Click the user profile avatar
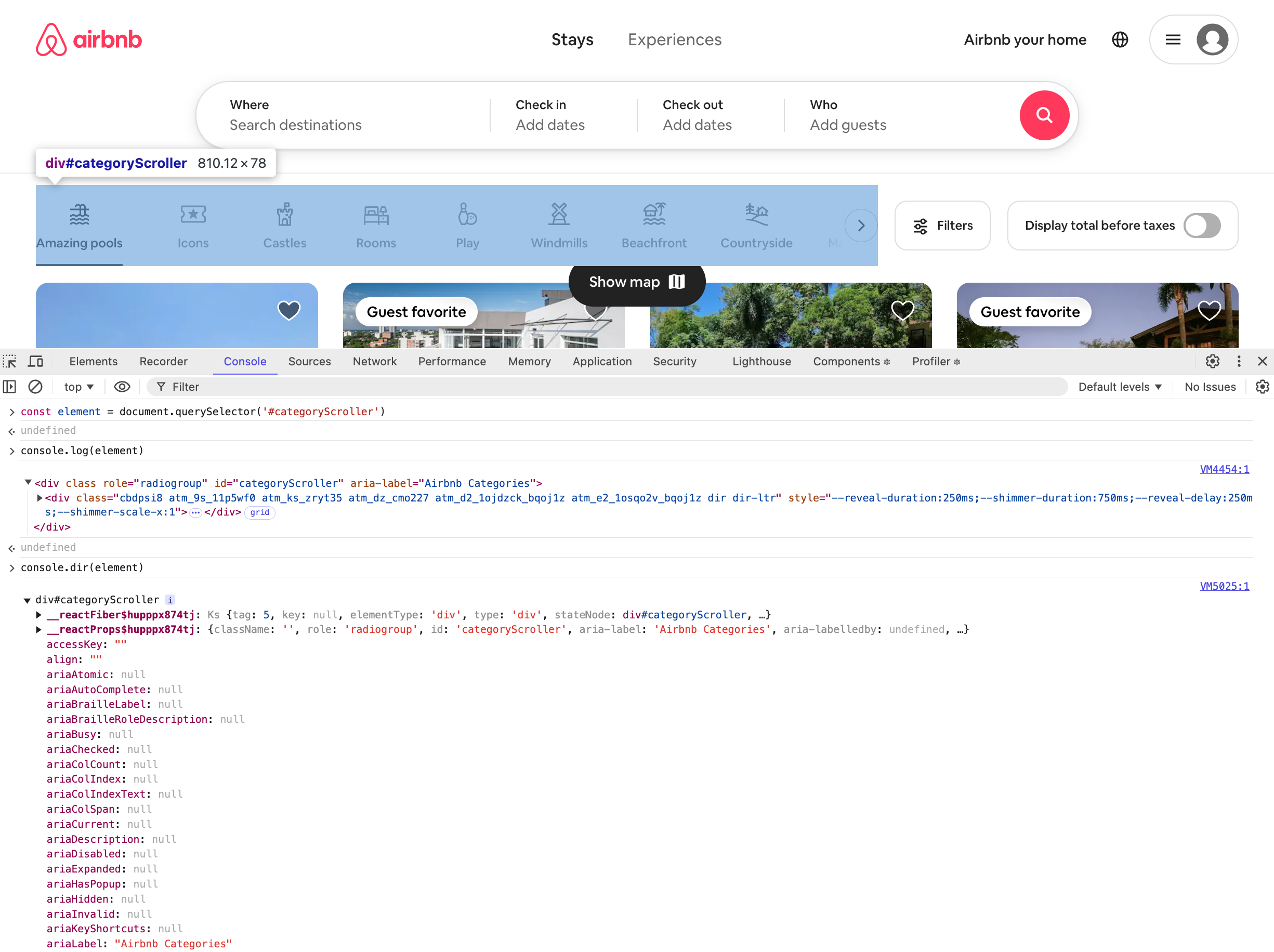 [x=1212, y=39]
